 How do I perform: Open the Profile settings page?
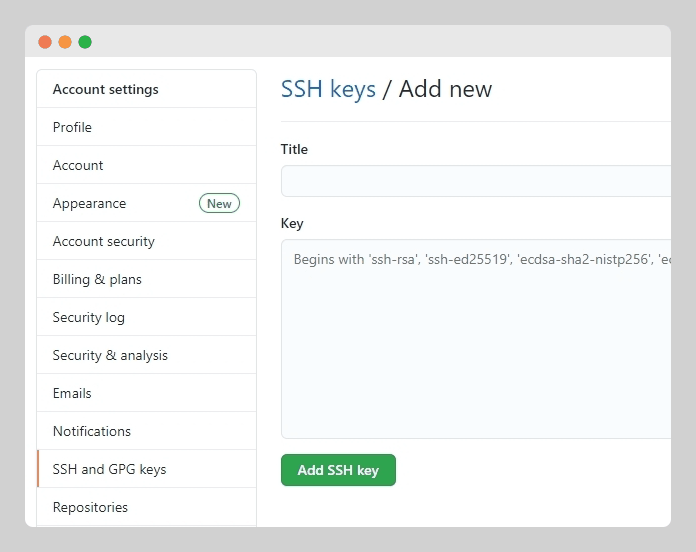(x=72, y=127)
